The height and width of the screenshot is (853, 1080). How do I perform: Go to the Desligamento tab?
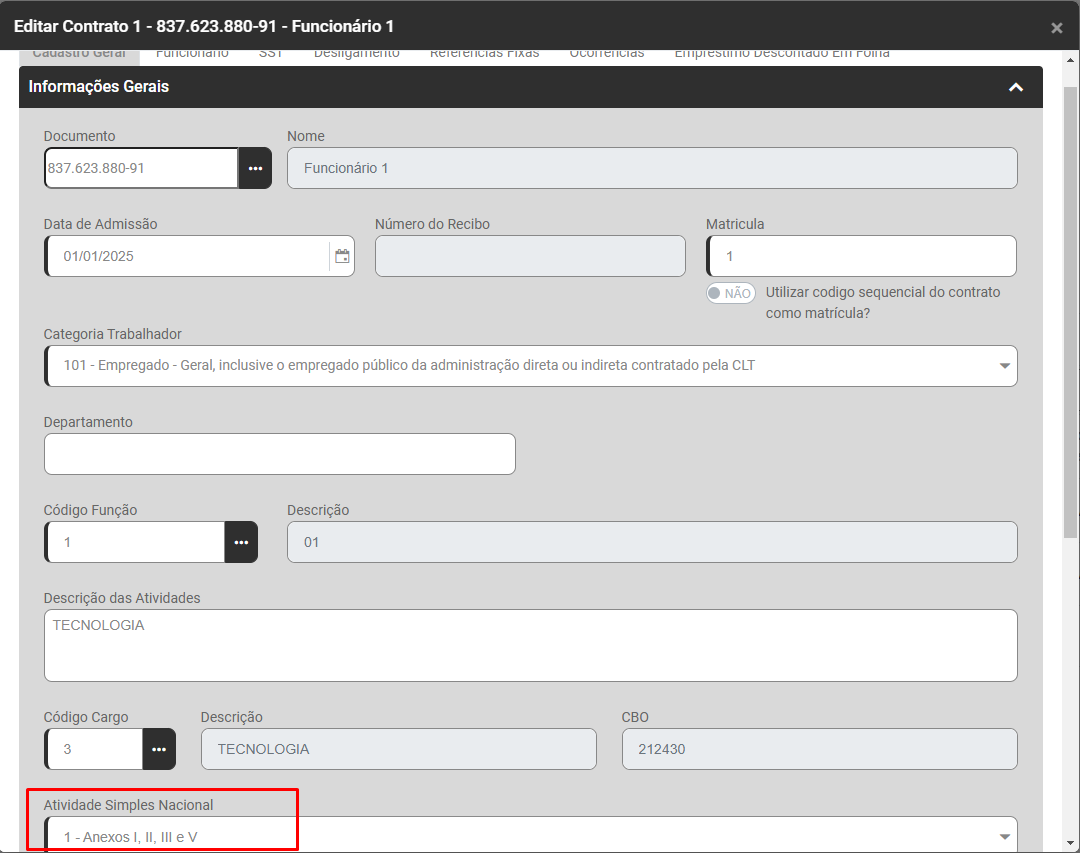[356, 54]
